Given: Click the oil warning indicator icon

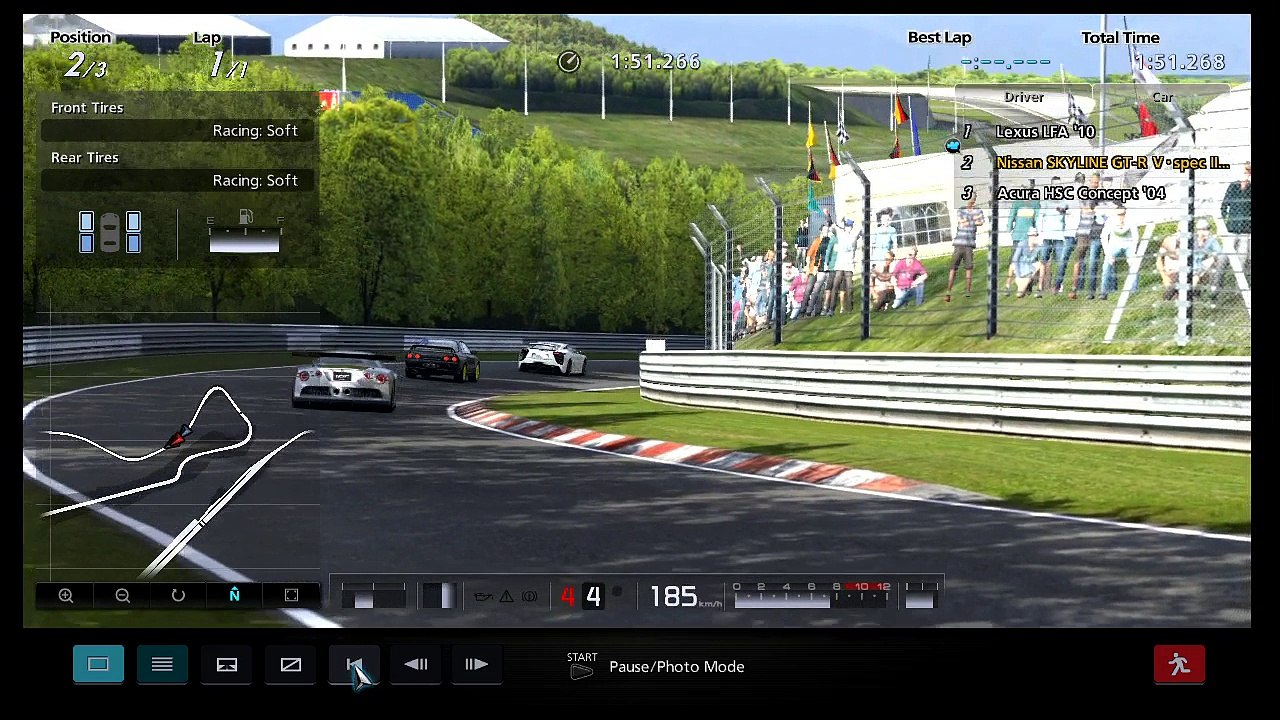Looking at the screenshot, I should pyautogui.click(x=484, y=597).
